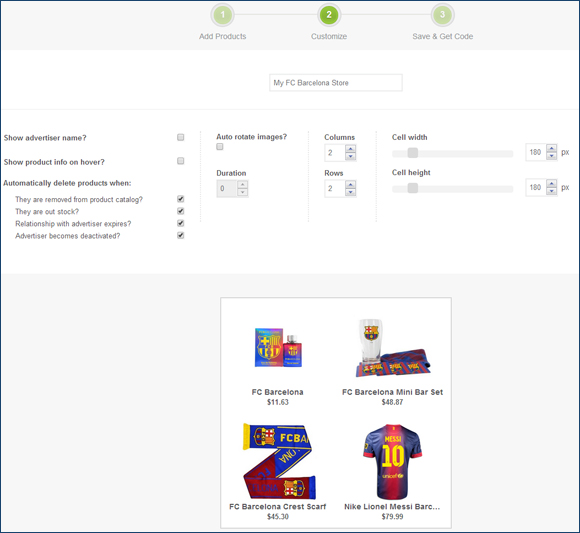Screen dimensions: 580x533
Task: Increase Cell width px with up arrow
Action: point(552,148)
